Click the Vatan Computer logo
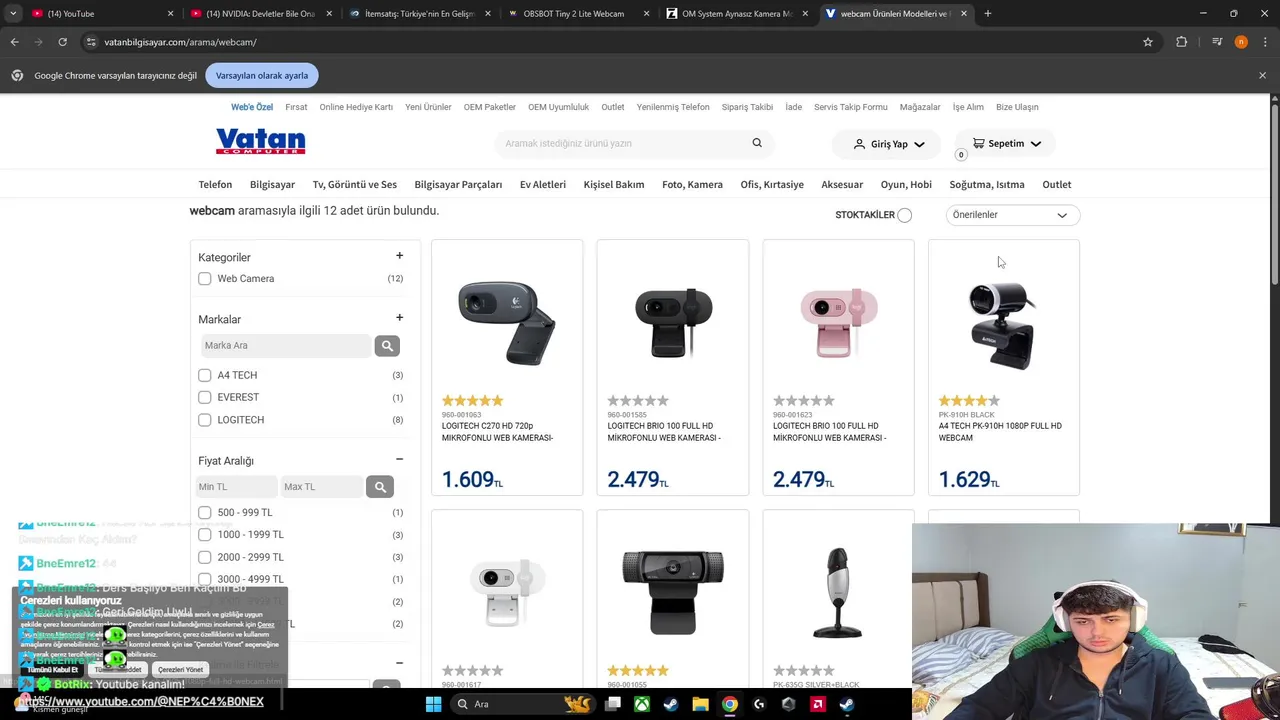1280x720 pixels. pos(260,142)
